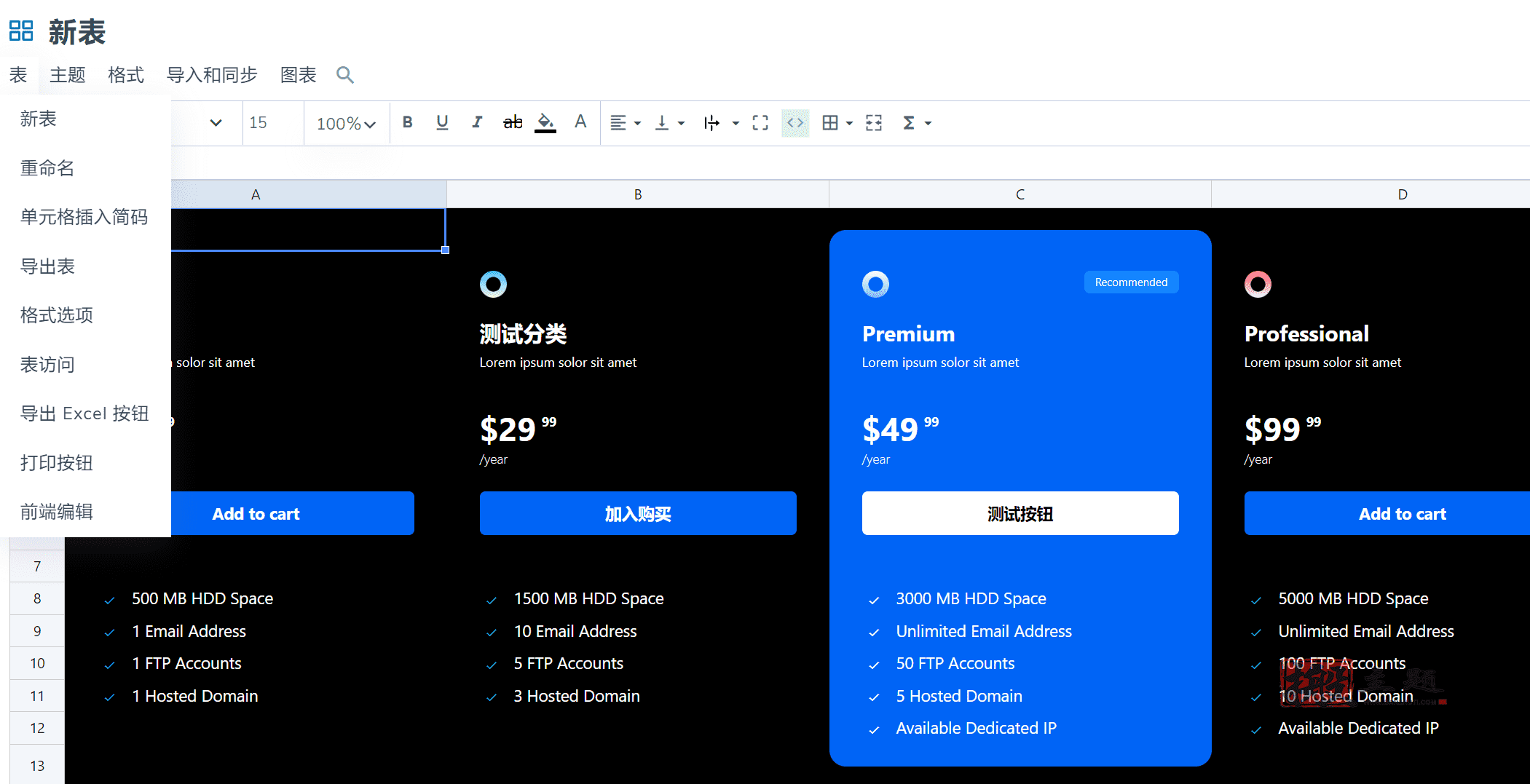Click the search magnifier icon
The height and width of the screenshot is (784, 1530).
pyautogui.click(x=345, y=75)
